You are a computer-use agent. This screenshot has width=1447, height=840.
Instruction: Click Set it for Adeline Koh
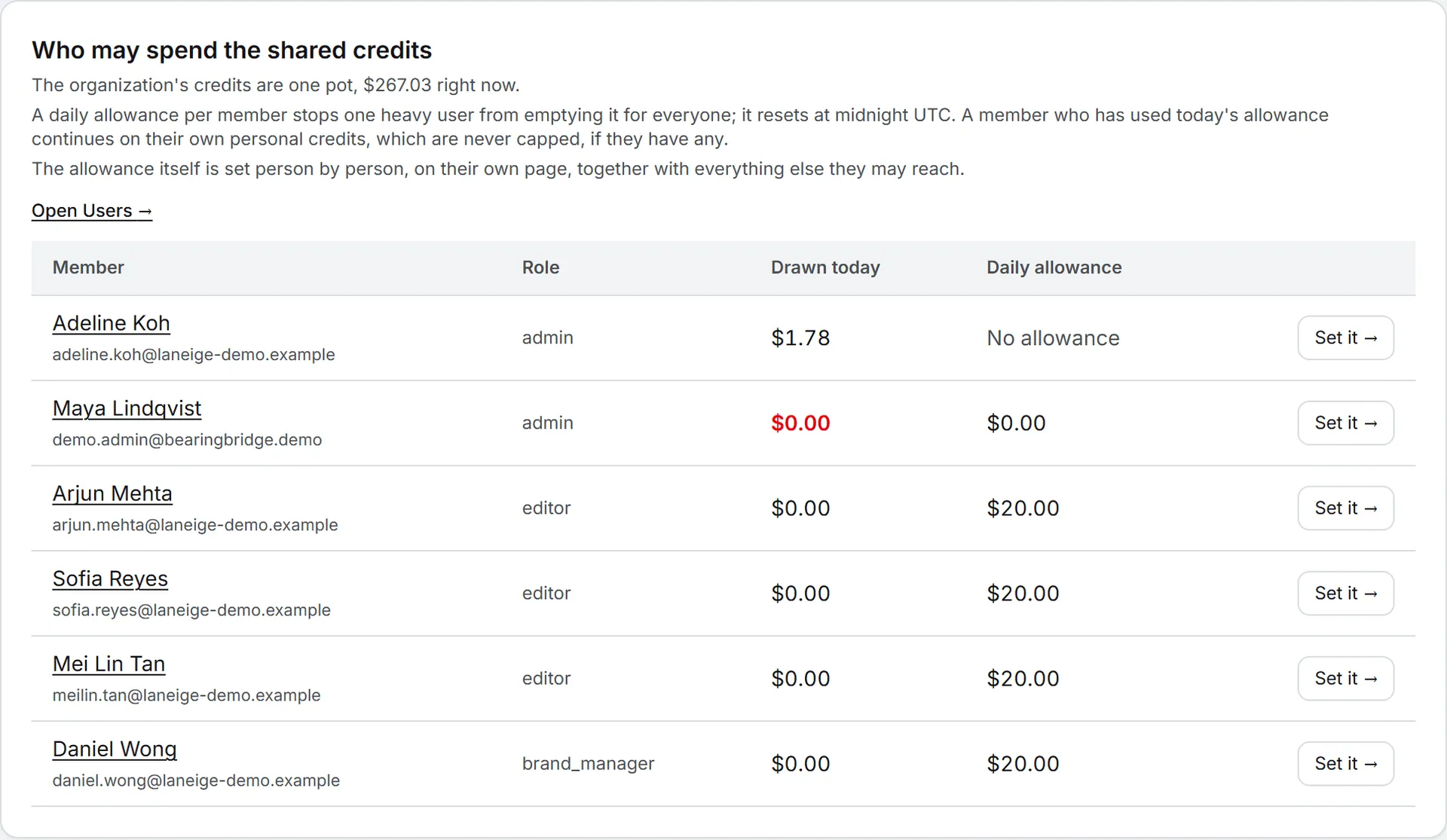click(x=1345, y=338)
